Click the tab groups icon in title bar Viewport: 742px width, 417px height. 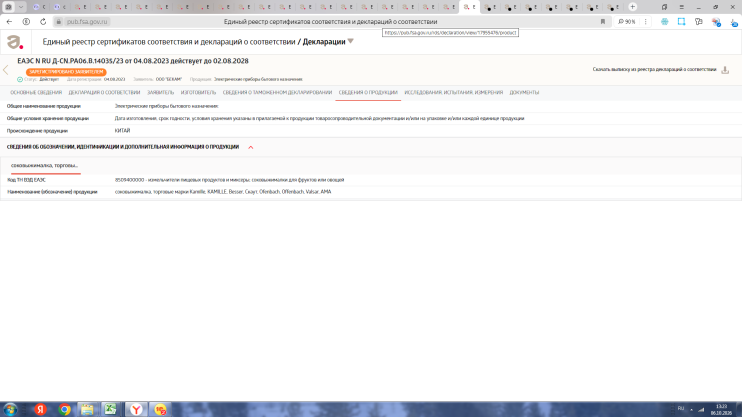click(x=664, y=7)
